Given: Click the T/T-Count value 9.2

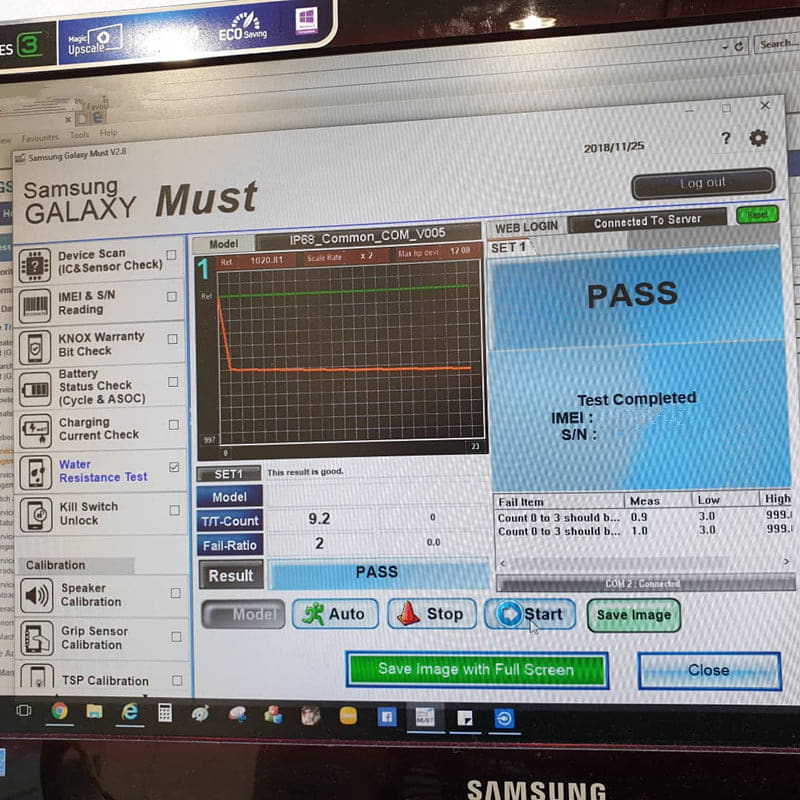Looking at the screenshot, I should pos(319,519).
